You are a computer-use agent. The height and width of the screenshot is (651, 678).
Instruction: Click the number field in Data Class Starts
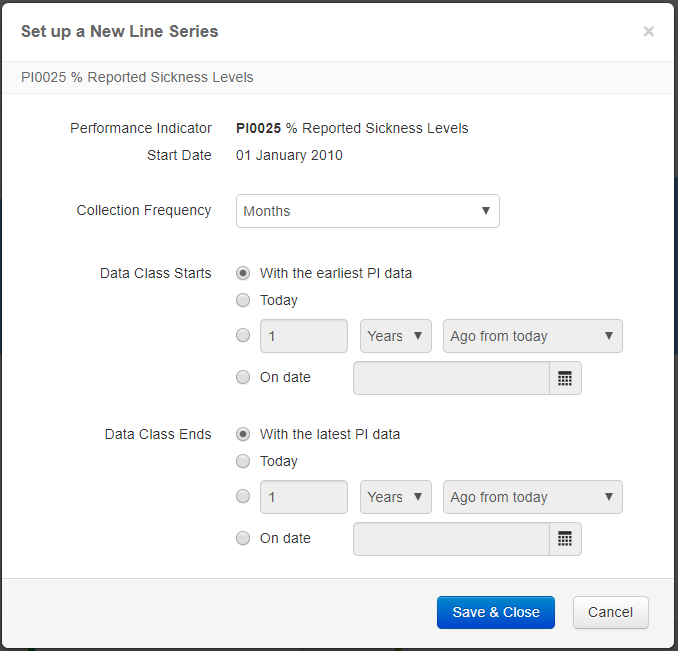(x=304, y=336)
